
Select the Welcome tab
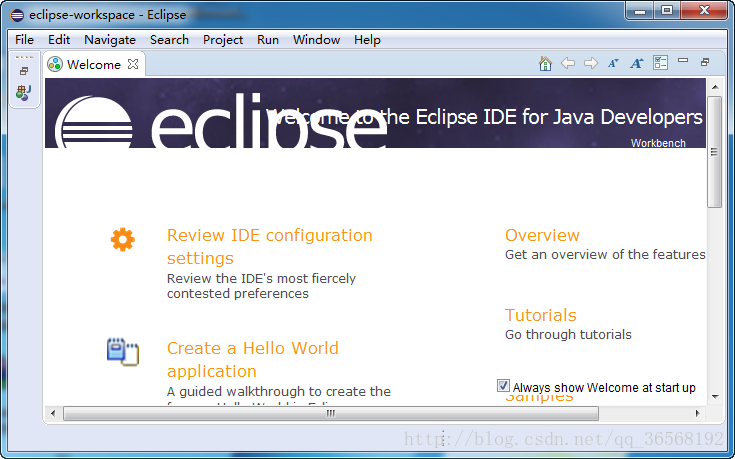pos(94,64)
